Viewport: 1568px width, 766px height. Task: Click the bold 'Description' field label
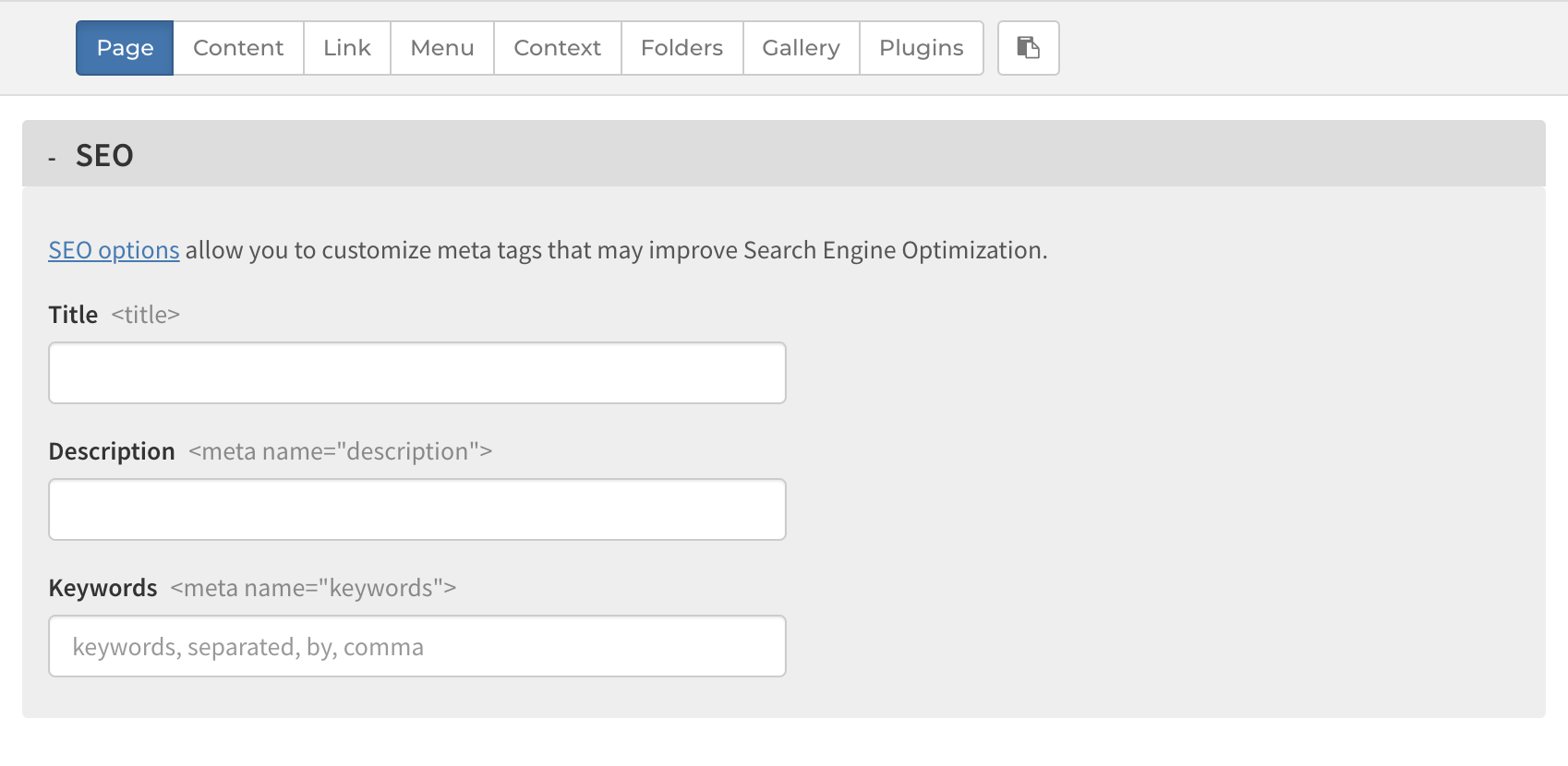pyautogui.click(x=112, y=451)
